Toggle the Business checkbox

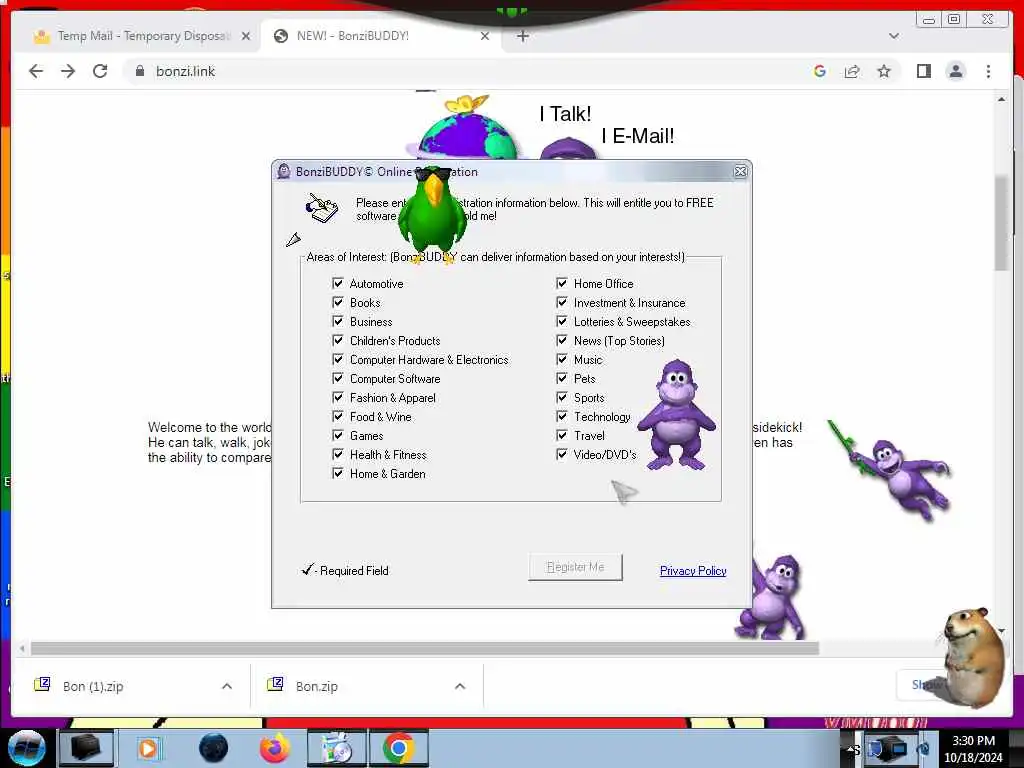pos(338,321)
